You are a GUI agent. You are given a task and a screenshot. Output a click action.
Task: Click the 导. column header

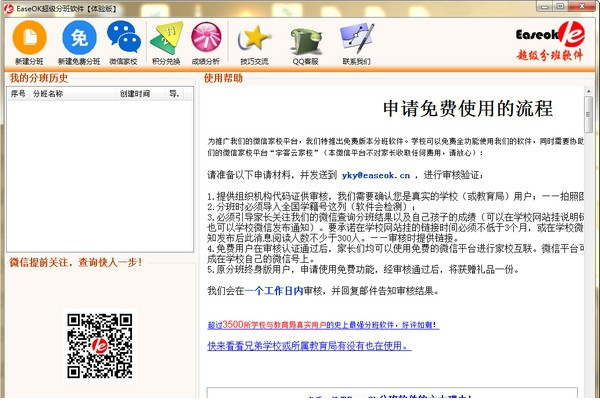(x=174, y=94)
